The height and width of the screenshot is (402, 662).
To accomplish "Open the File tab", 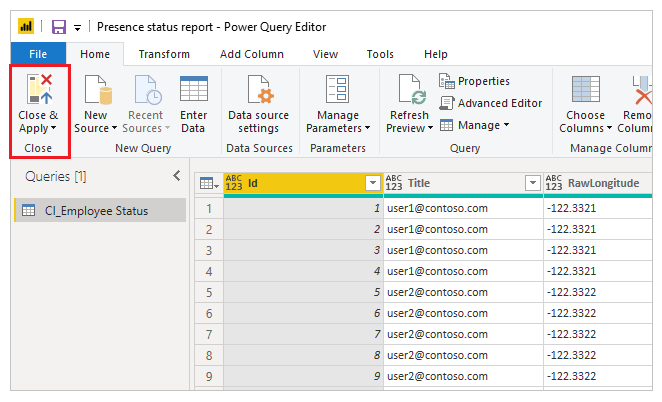I will click(38, 54).
